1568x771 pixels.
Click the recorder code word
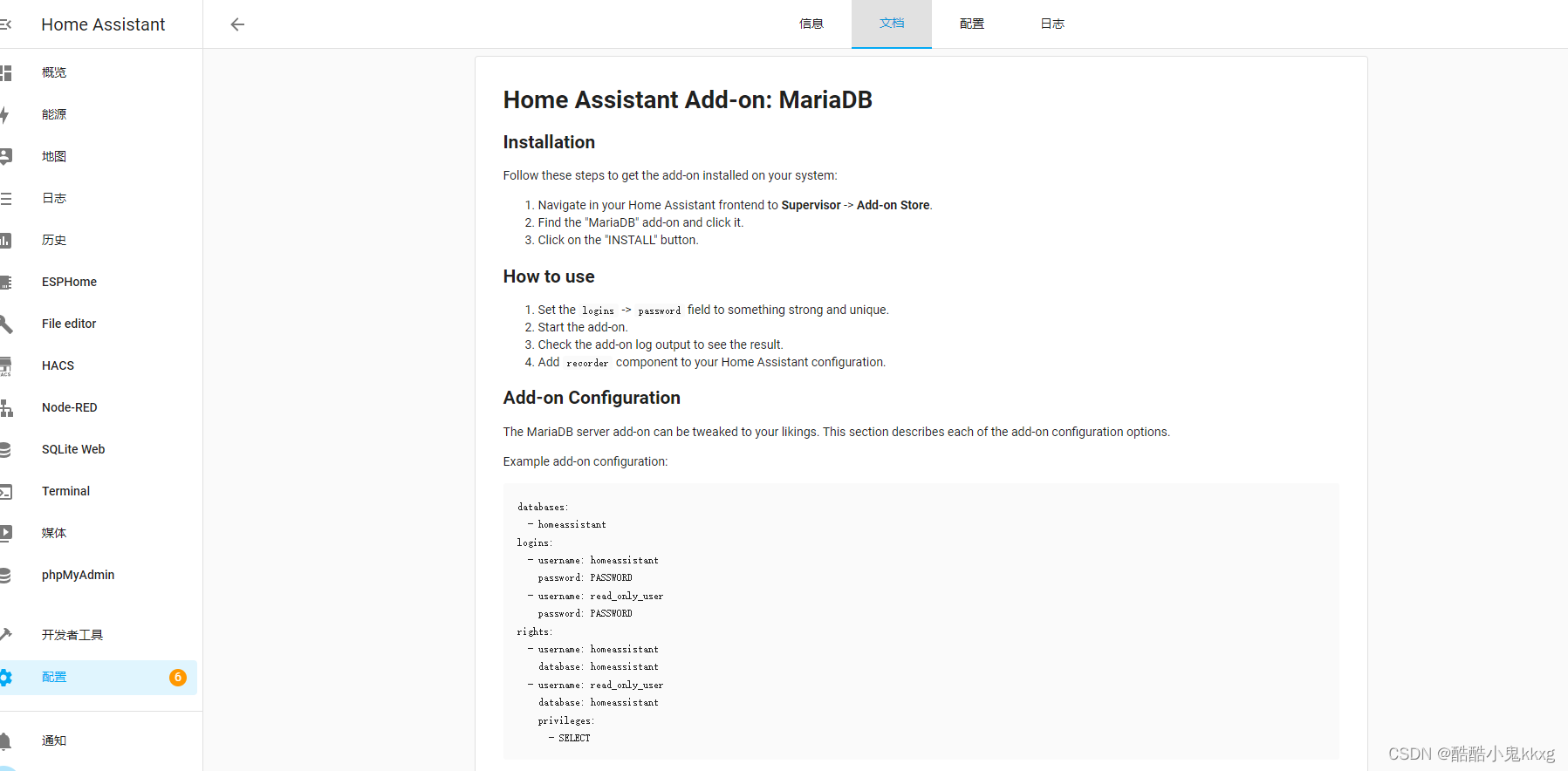pyautogui.click(x=587, y=363)
